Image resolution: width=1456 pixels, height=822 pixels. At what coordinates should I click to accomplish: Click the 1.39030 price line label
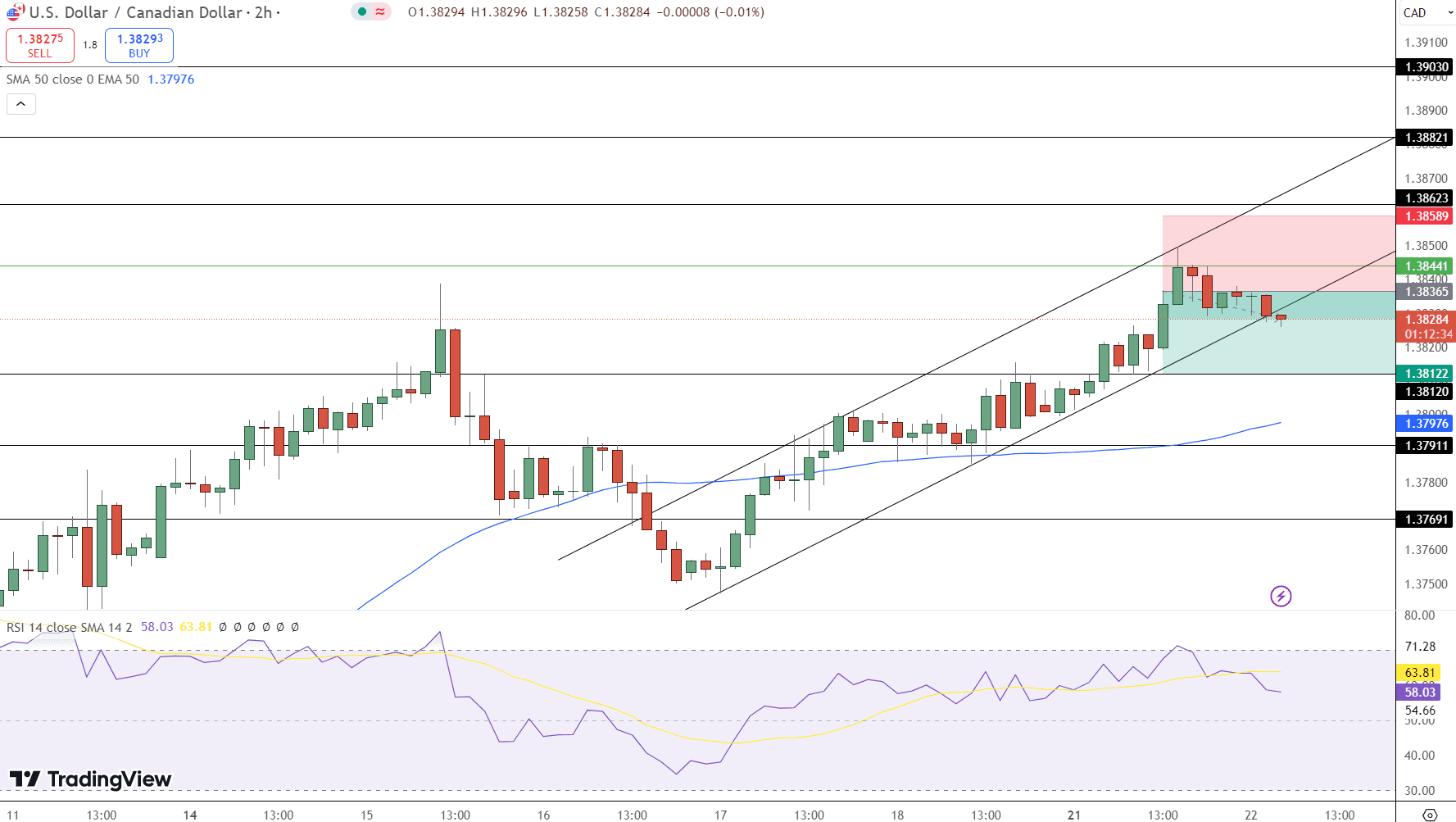[1426, 67]
